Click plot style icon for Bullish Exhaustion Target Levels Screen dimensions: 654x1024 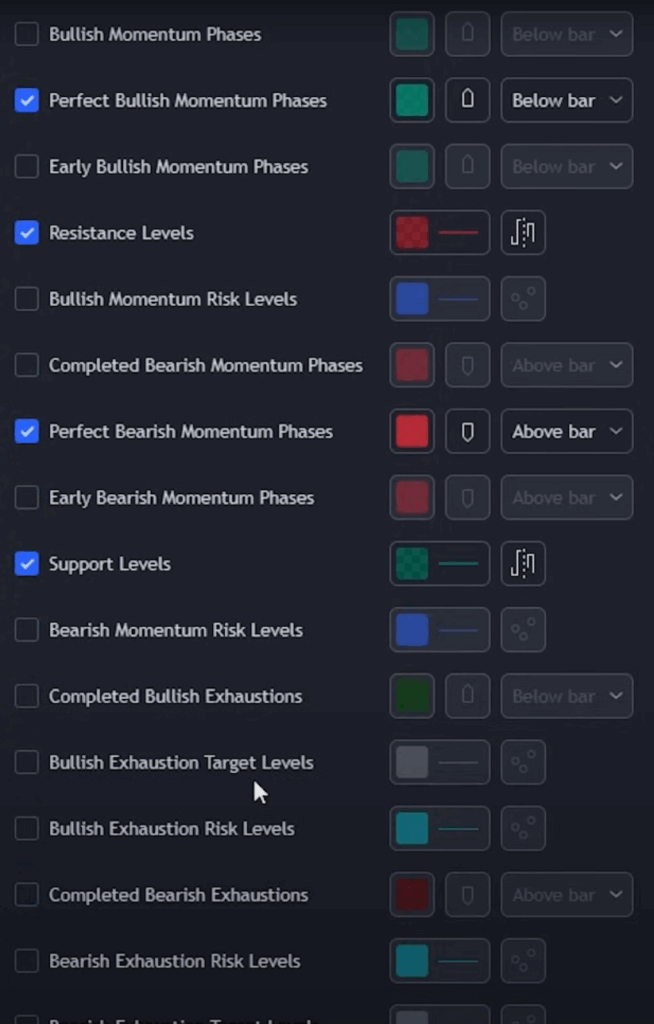click(x=523, y=763)
